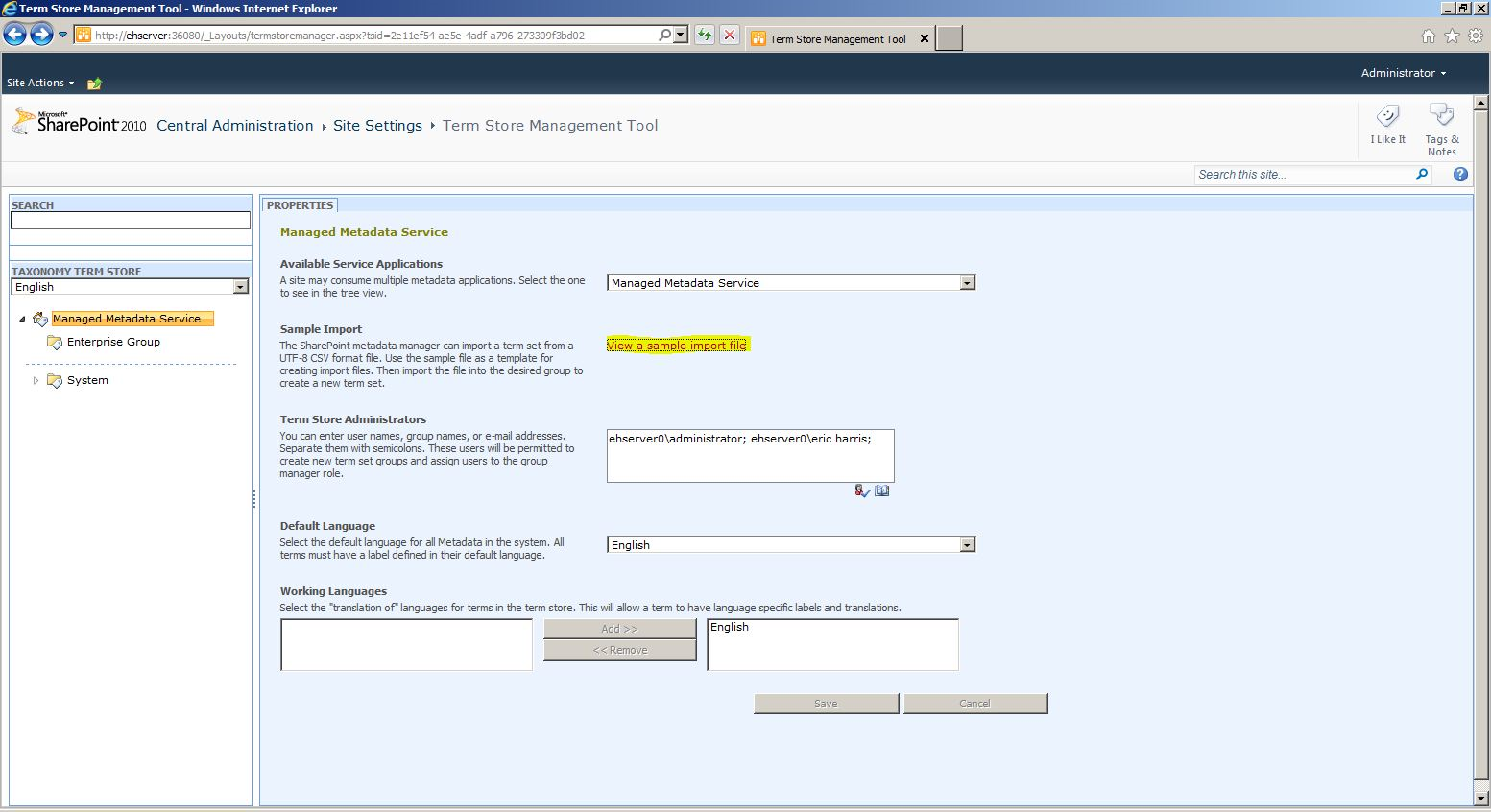Open recent pages dropdown next to Forward arrow
This screenshot has height=812, width=1491.
pyautogui.click(x=63, y=36)
